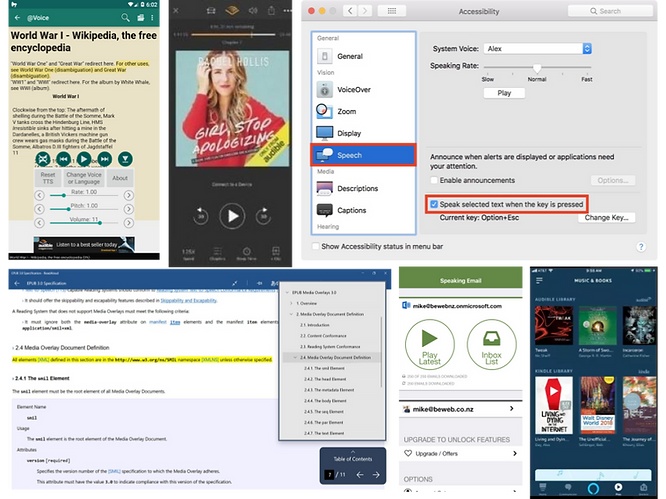666x499 pixels.
Task: Select Descriptions in Accessibility sidebar
Action: point(364,188)
